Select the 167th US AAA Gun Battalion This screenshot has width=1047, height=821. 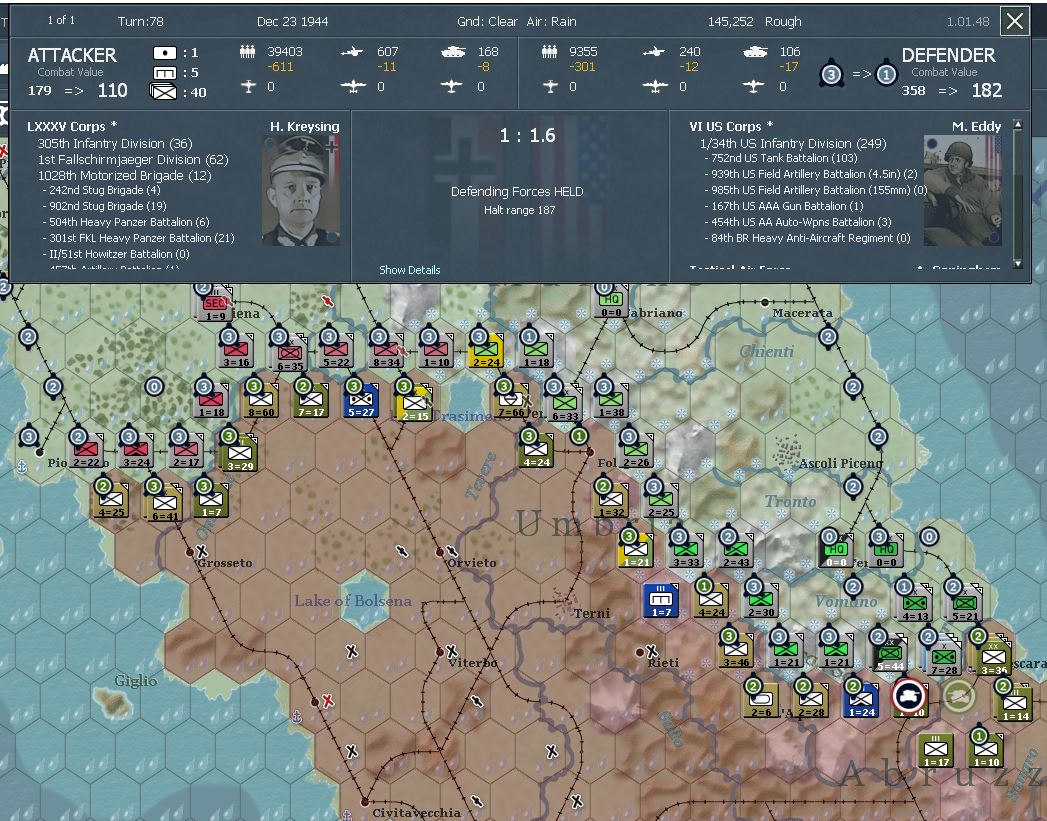[785, 206]
